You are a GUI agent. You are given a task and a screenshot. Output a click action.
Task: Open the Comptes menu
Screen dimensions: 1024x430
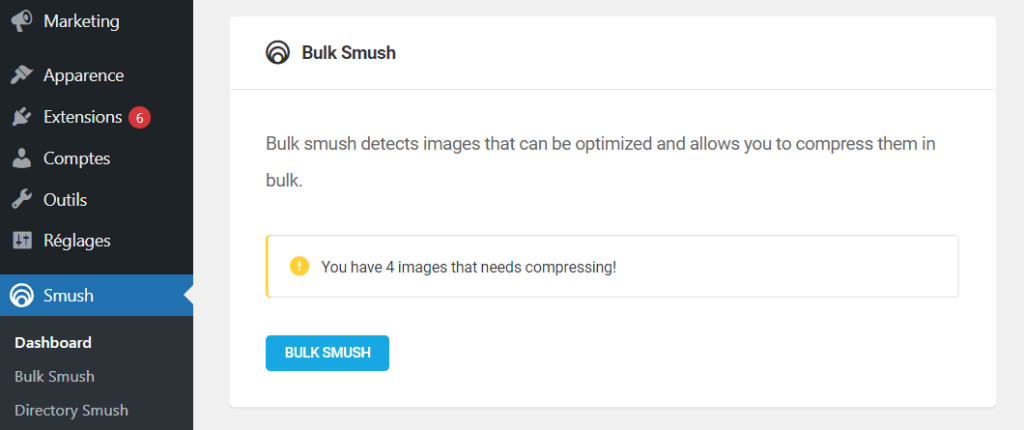pyautogui.click(x=76, y=158)
